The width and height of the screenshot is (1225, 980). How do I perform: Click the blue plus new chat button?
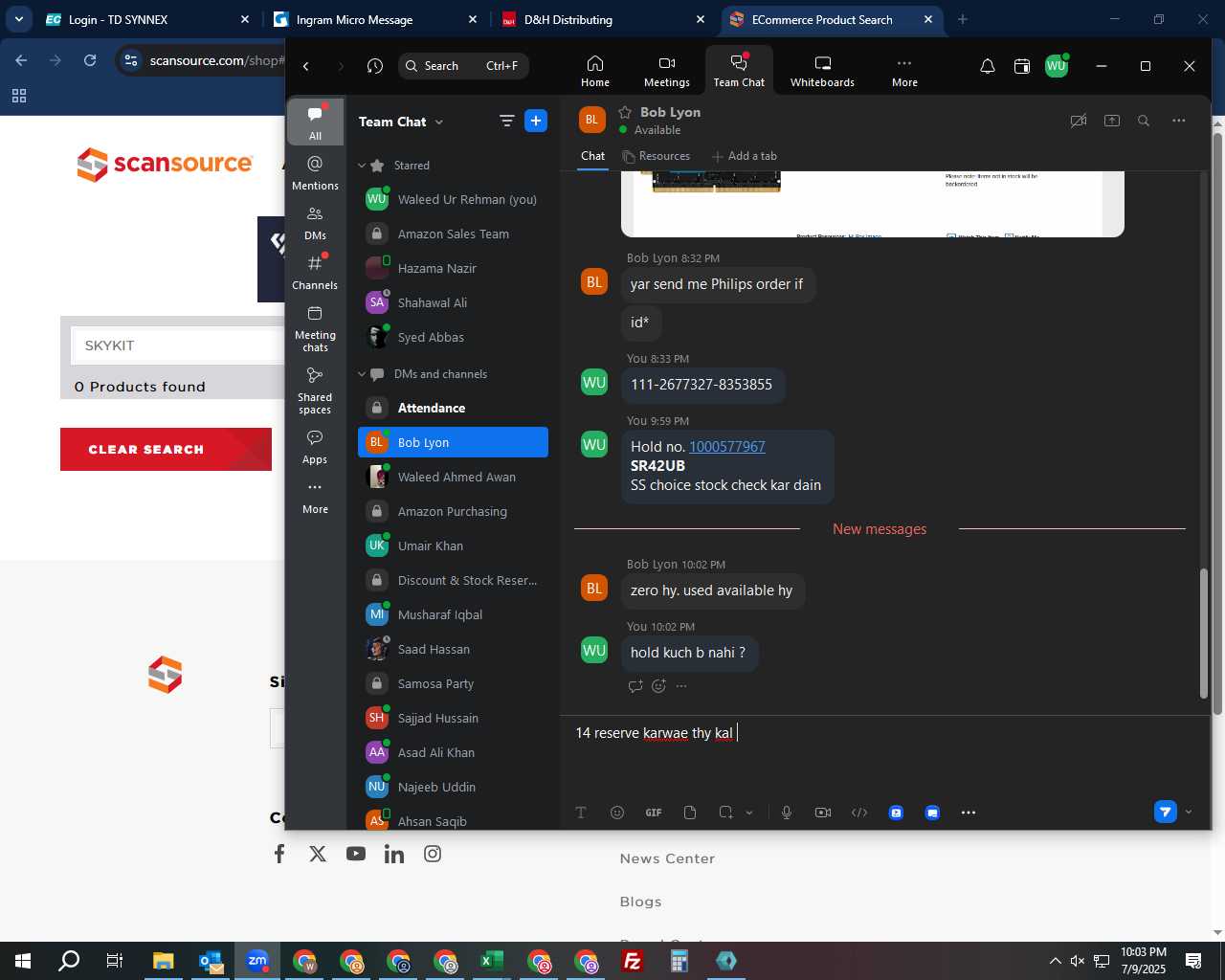536,121
